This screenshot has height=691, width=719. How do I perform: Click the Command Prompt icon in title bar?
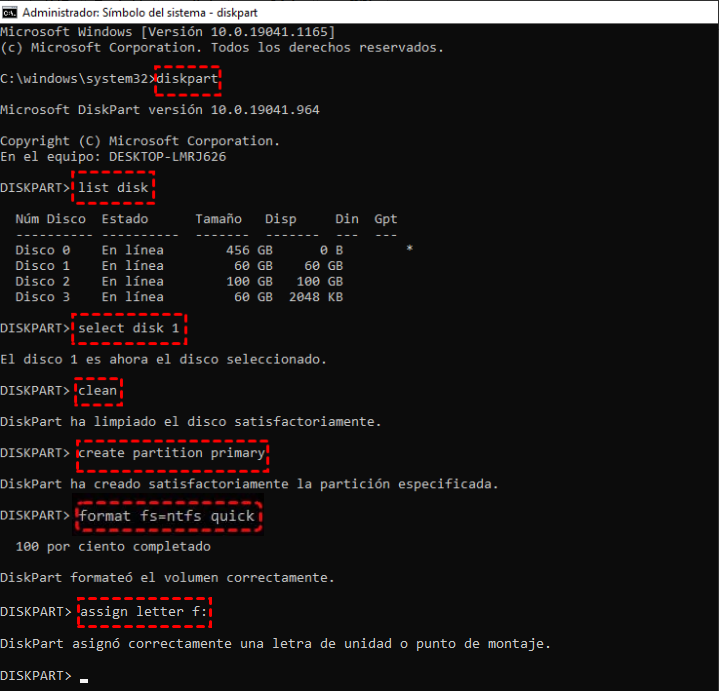[x=9, y=12]
